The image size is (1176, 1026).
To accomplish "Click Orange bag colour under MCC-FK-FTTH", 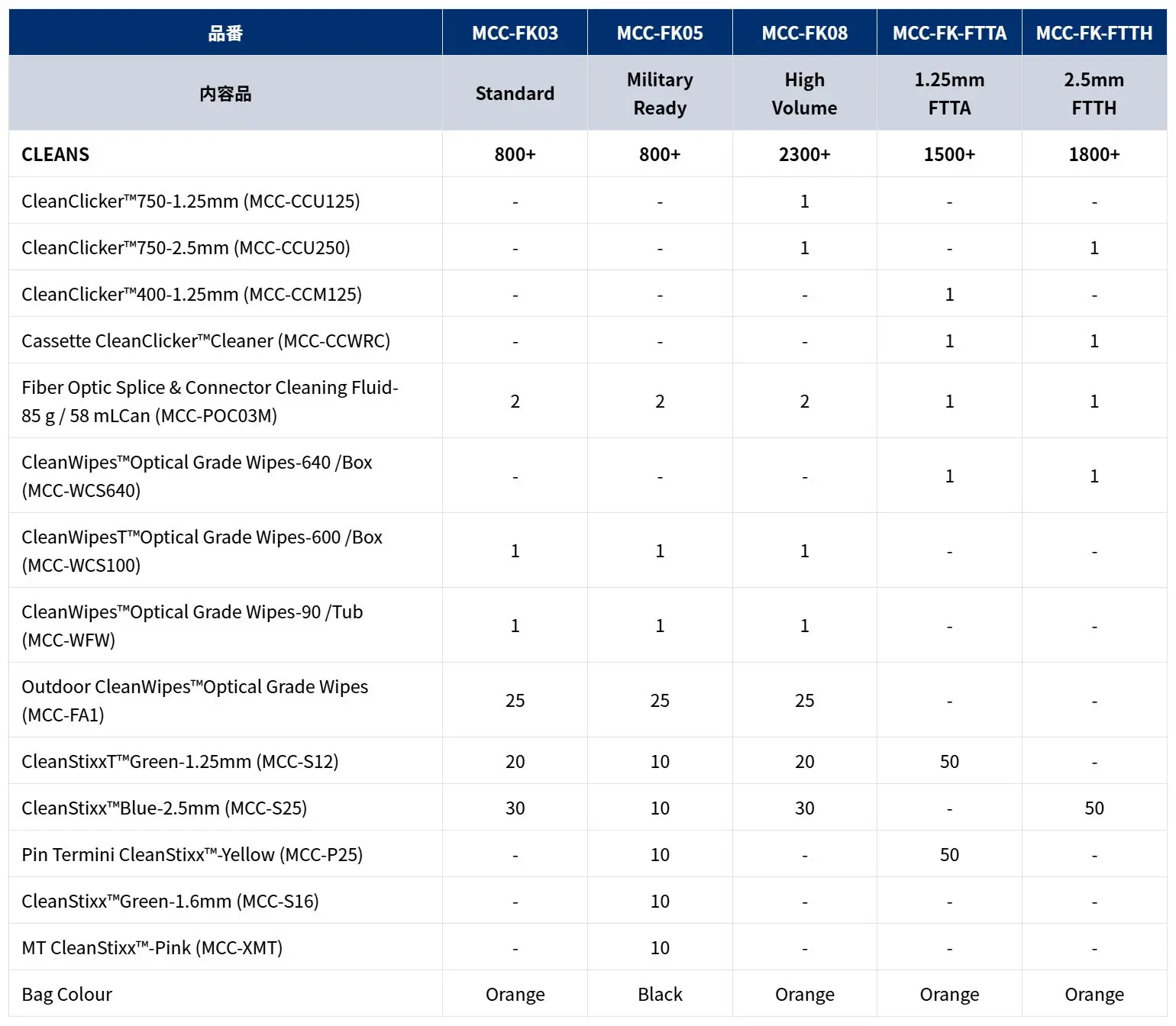I will 1094,994.
